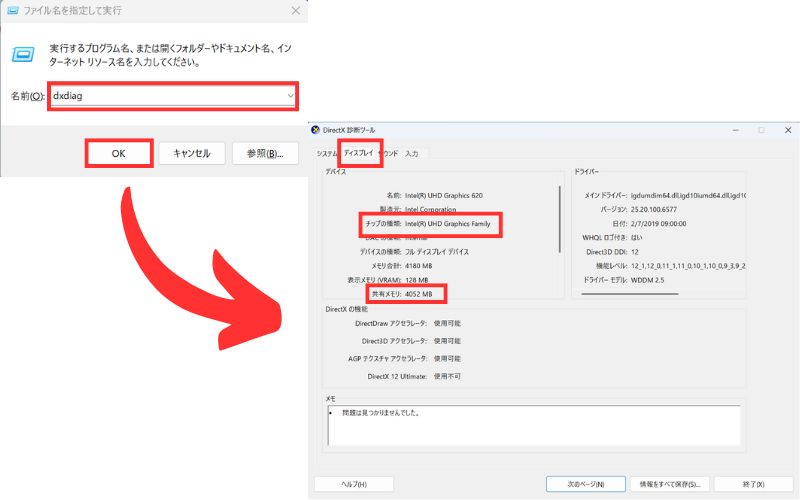The height and width of the screenshot is (500, 800).
Task: Click the Run dialog title bar icon
Action: 13,10
